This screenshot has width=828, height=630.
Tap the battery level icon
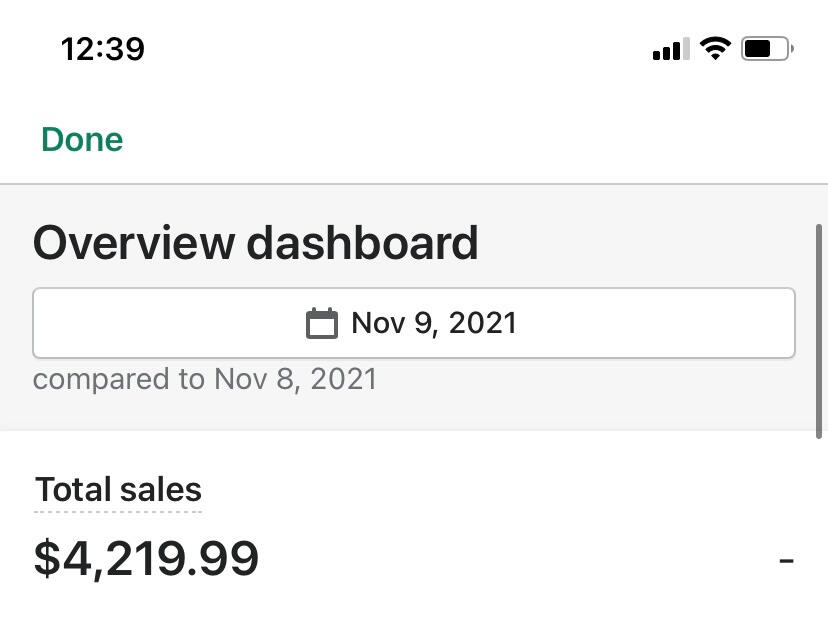[x=767, y=48]
